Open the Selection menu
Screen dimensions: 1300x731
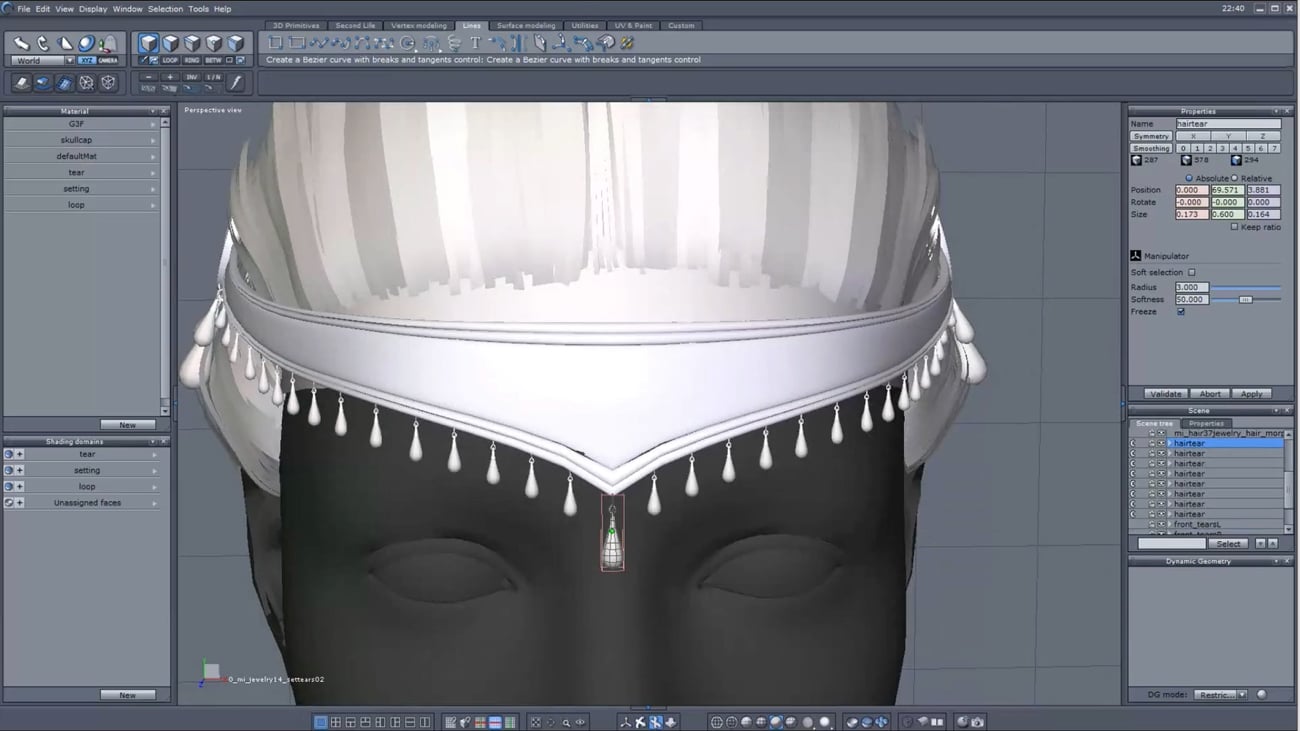[165, 9]
